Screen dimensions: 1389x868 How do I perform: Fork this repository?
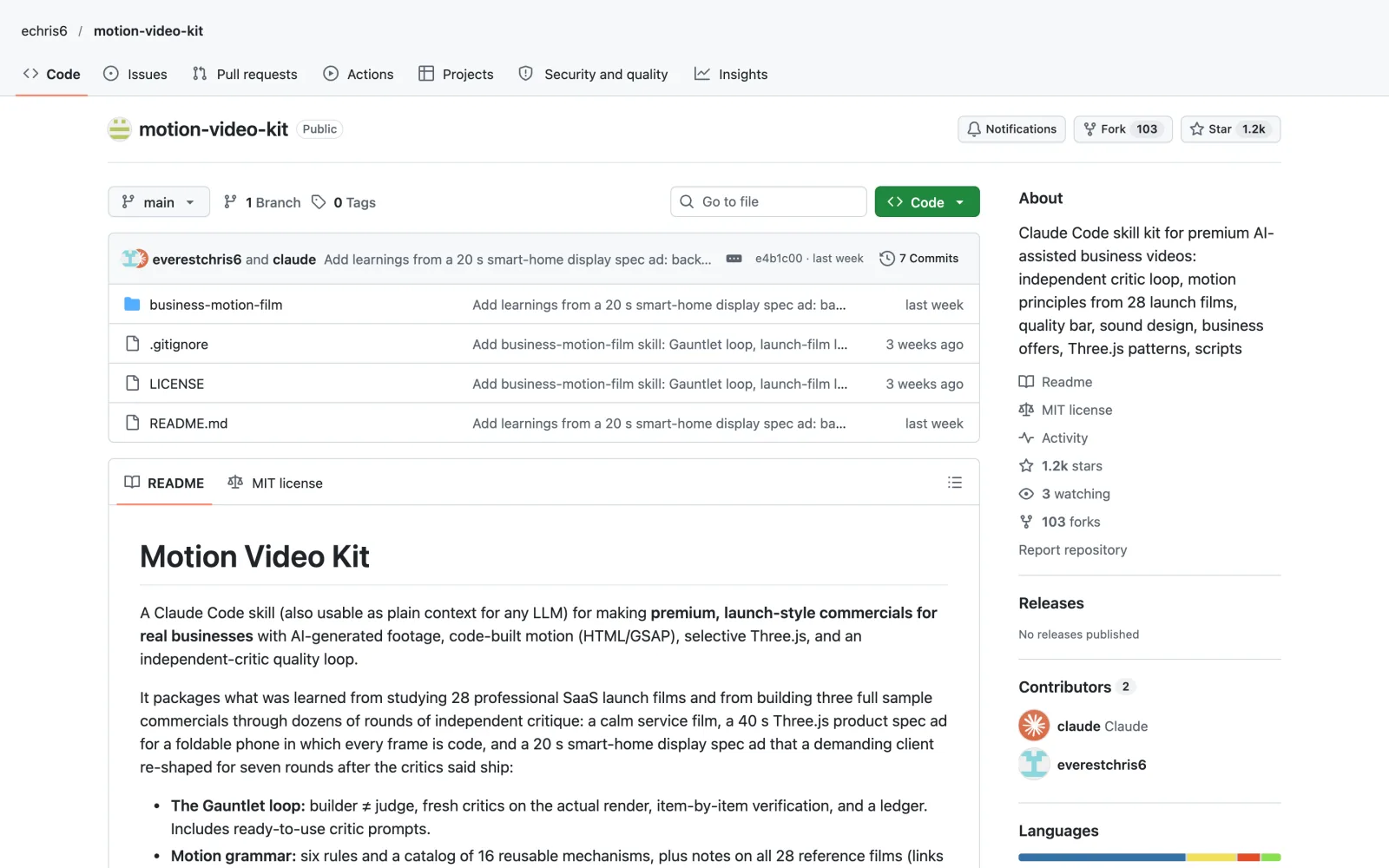point(1122,129)
